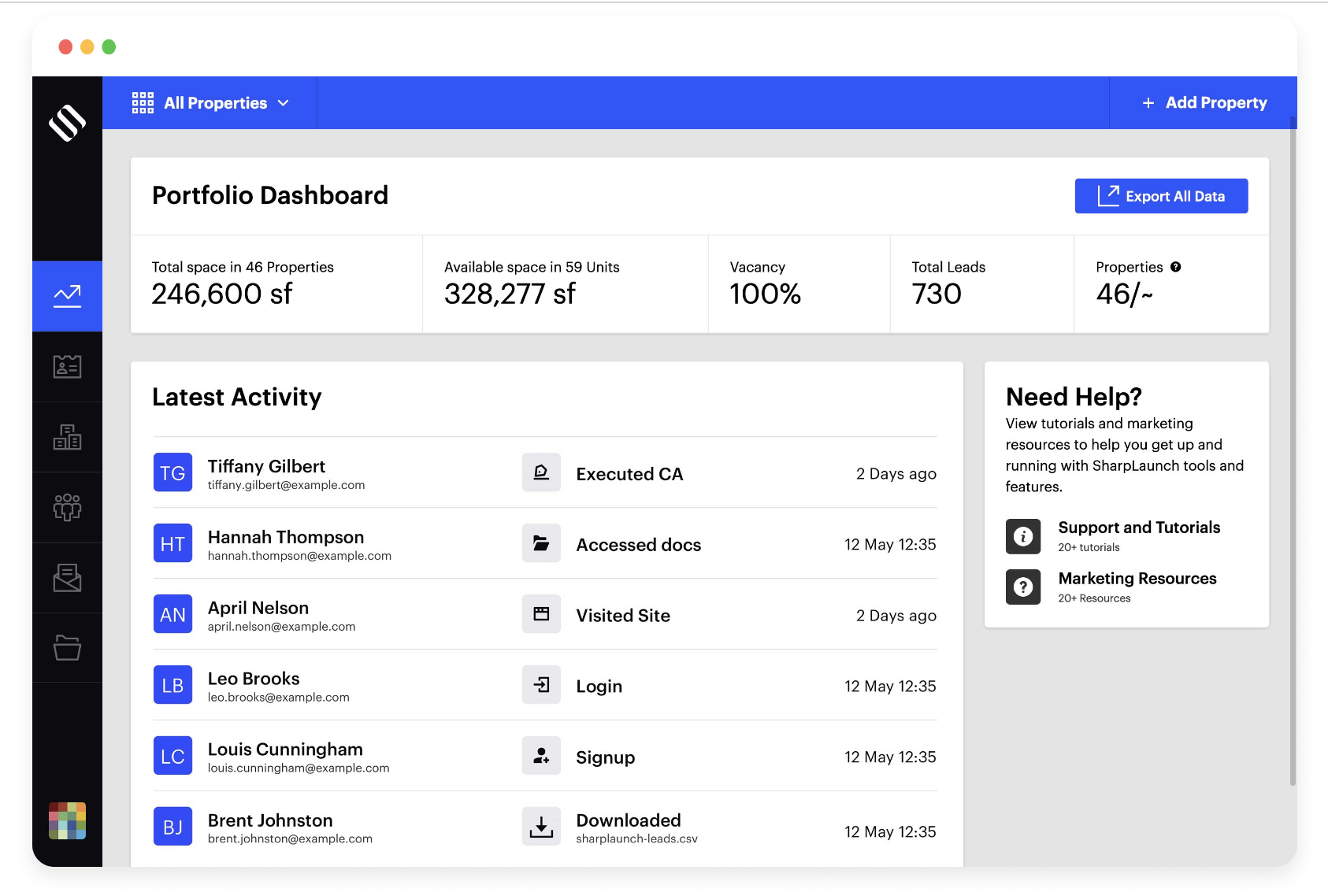
Task: Click email leo.brooks@example.com
Action: 278,698
